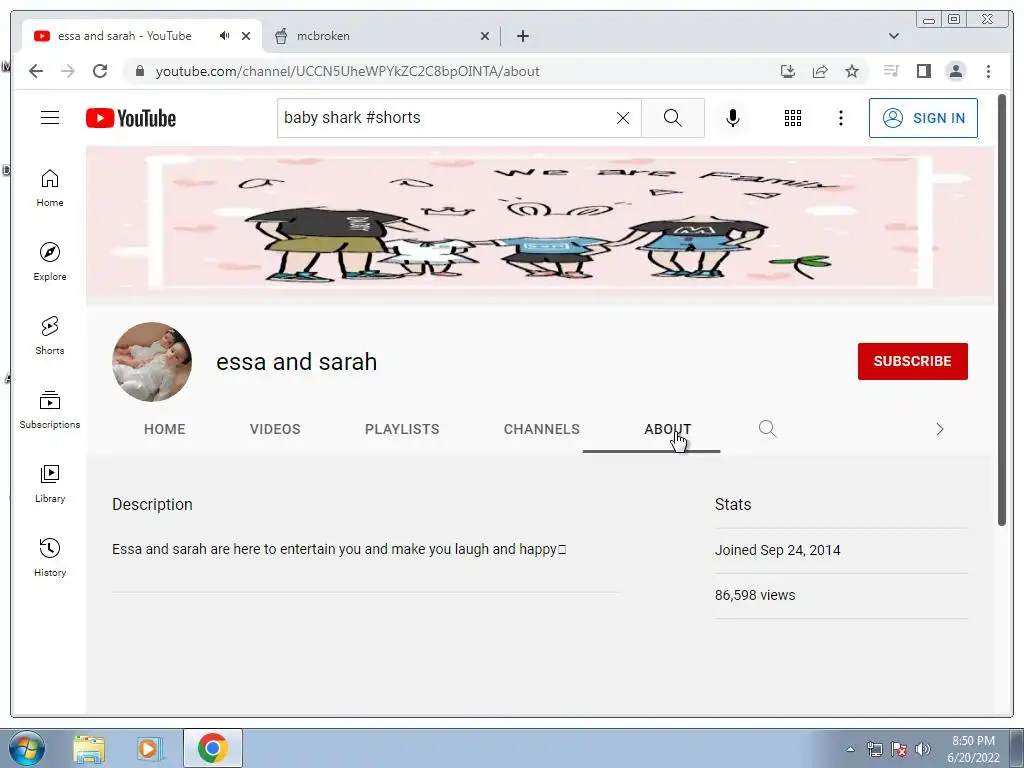Open Shorts in sidebar
Image resolution: width=1024 pixels, height=768 pixels.
coord(50,336)
